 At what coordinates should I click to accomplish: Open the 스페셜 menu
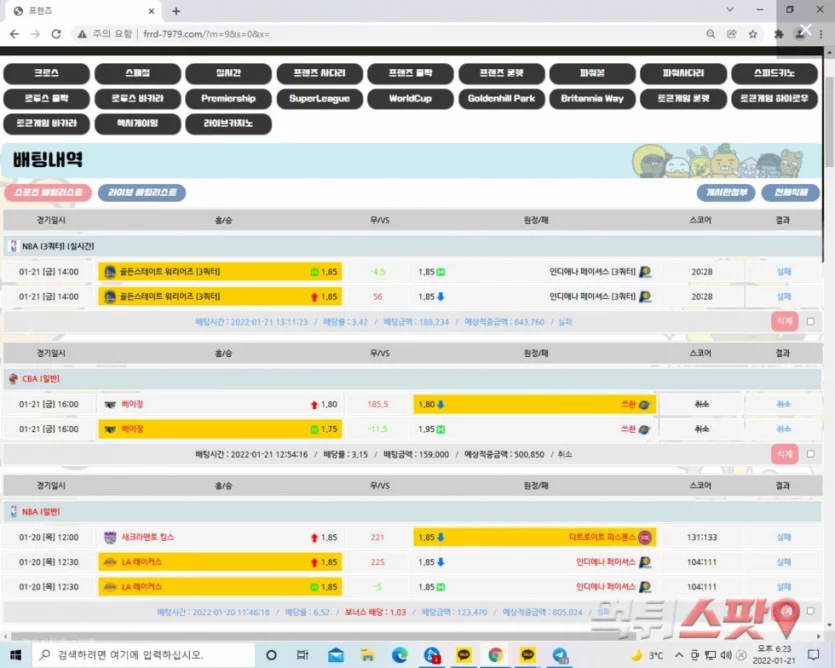click(137, 74)
